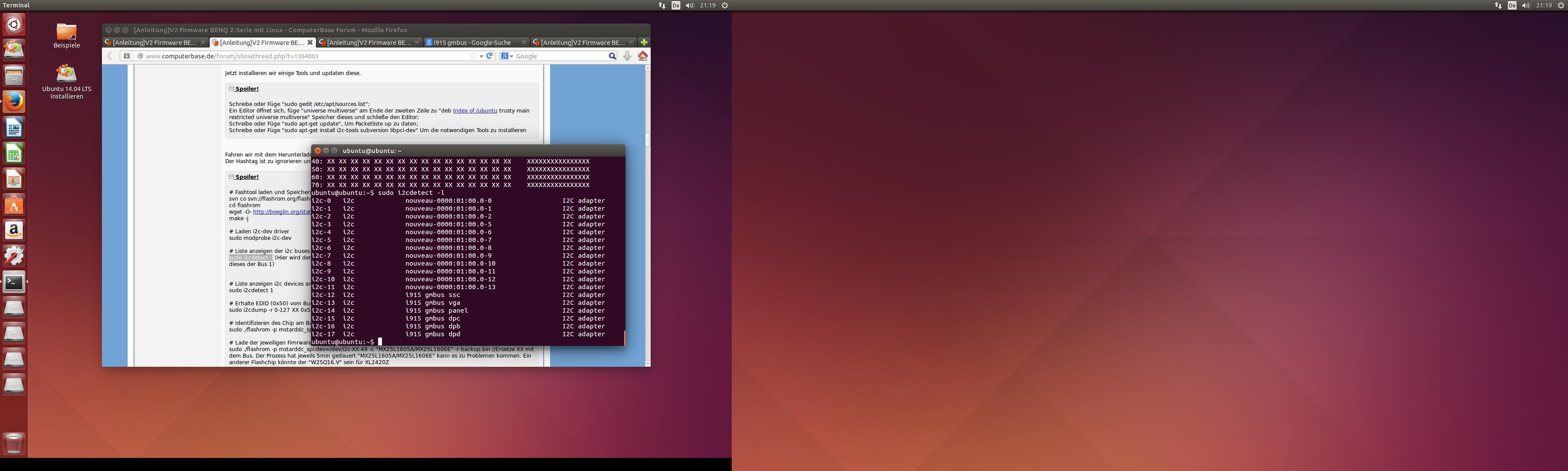Click the Firefox icon in the launcher
This screenshot has width=1568, height=471.
(x=14, y=102)
